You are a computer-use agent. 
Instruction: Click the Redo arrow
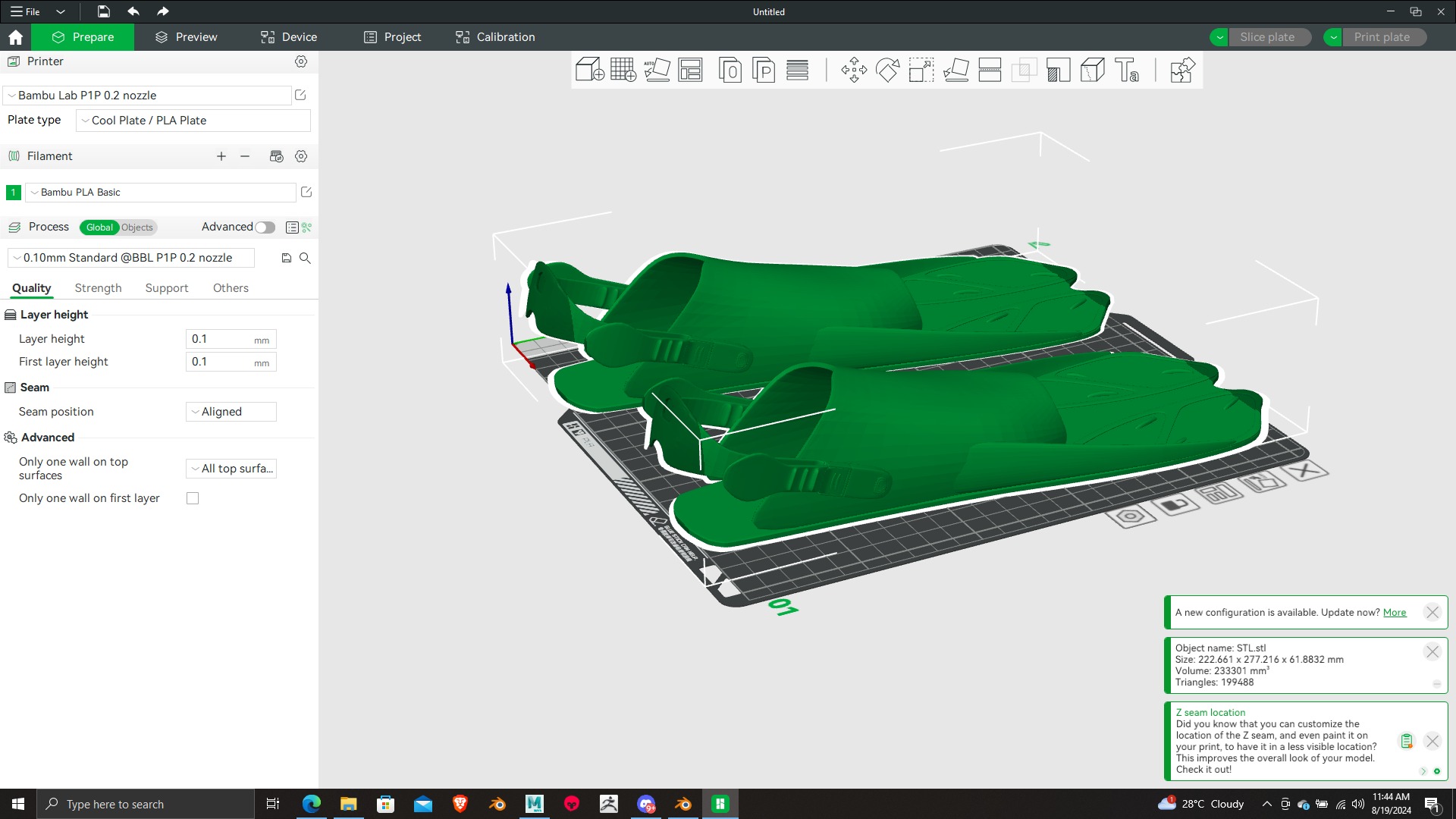(163, 11)
